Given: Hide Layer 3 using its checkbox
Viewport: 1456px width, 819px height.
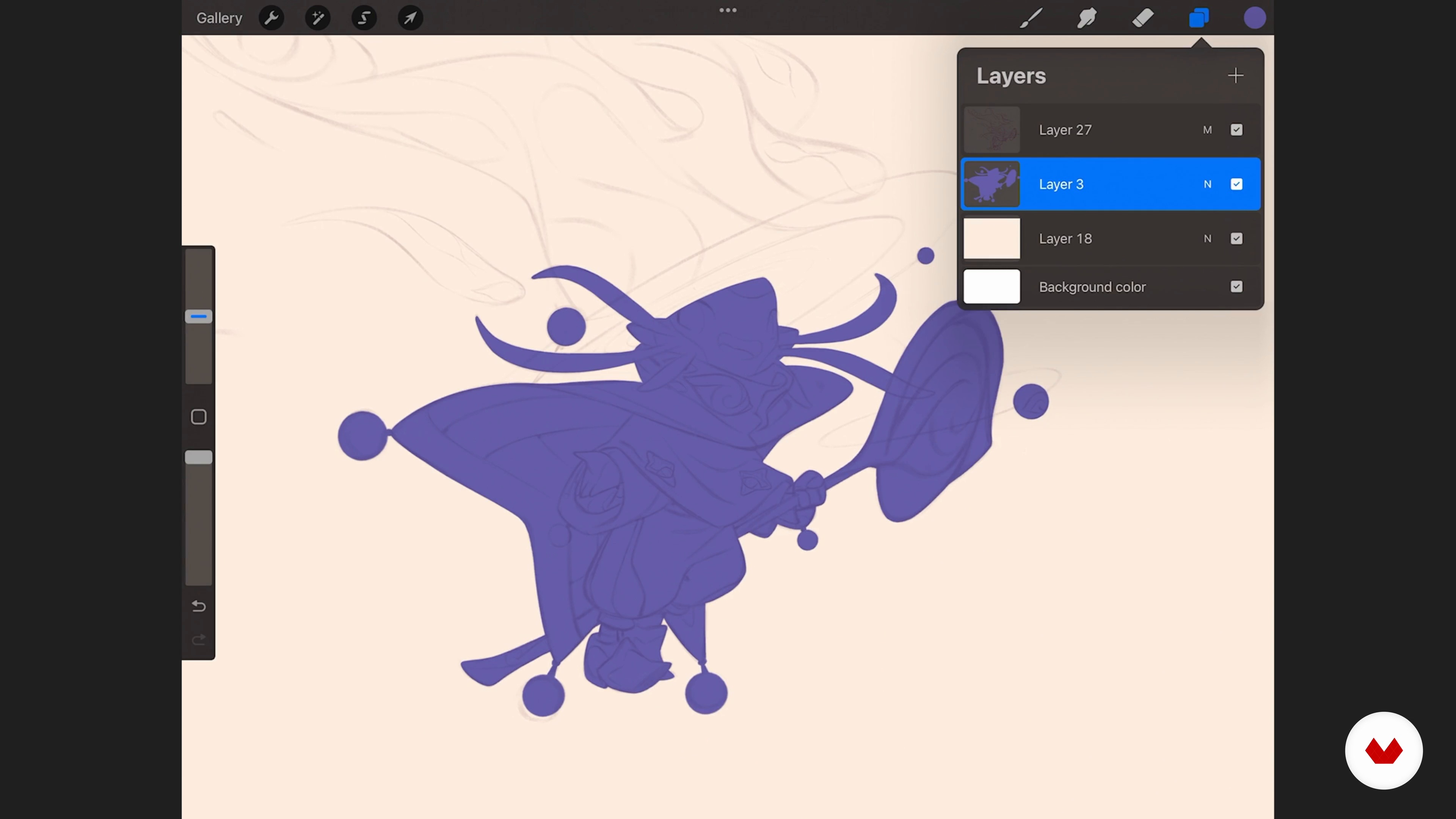Looking at the screenshot, I should tap(1236, 184).
